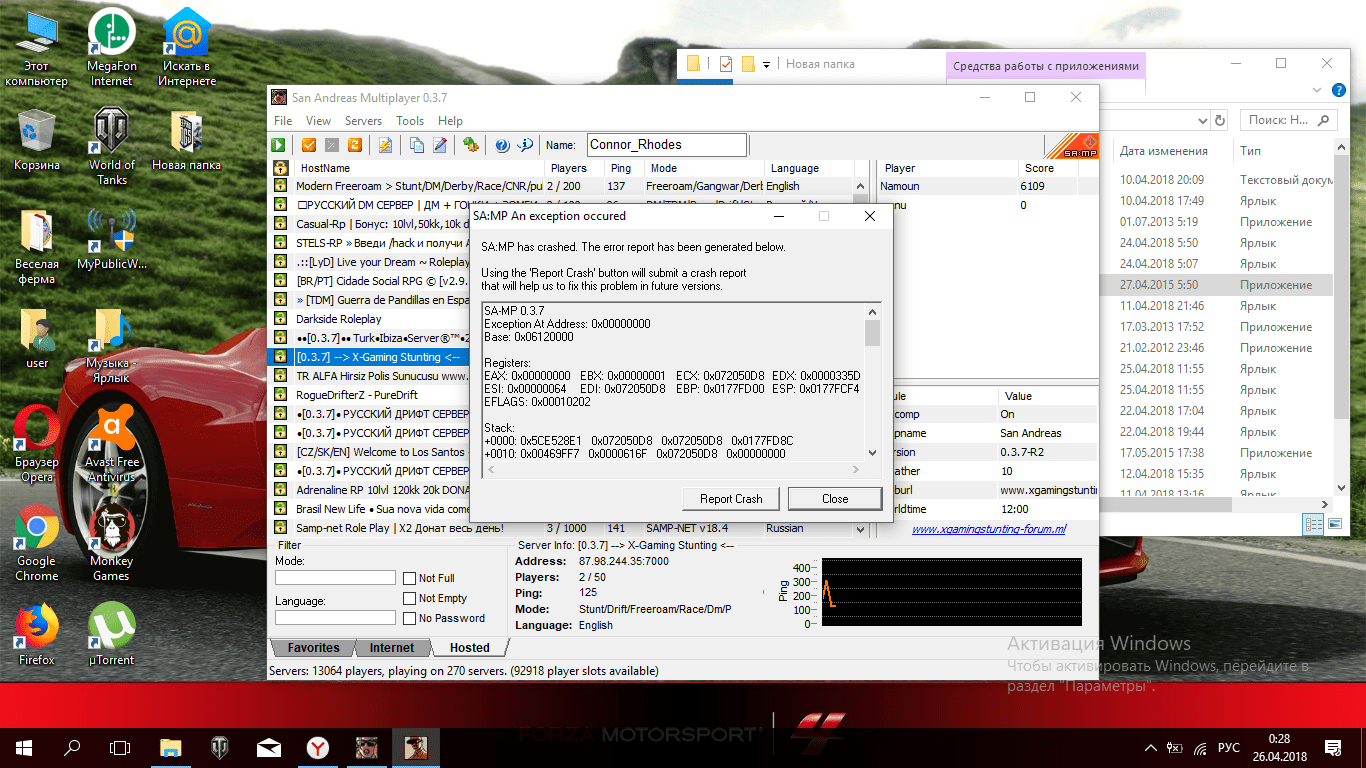Click the orange checkmark Add Server icon
Viewport: 1366px width, 768px height.
coord(309,145)
